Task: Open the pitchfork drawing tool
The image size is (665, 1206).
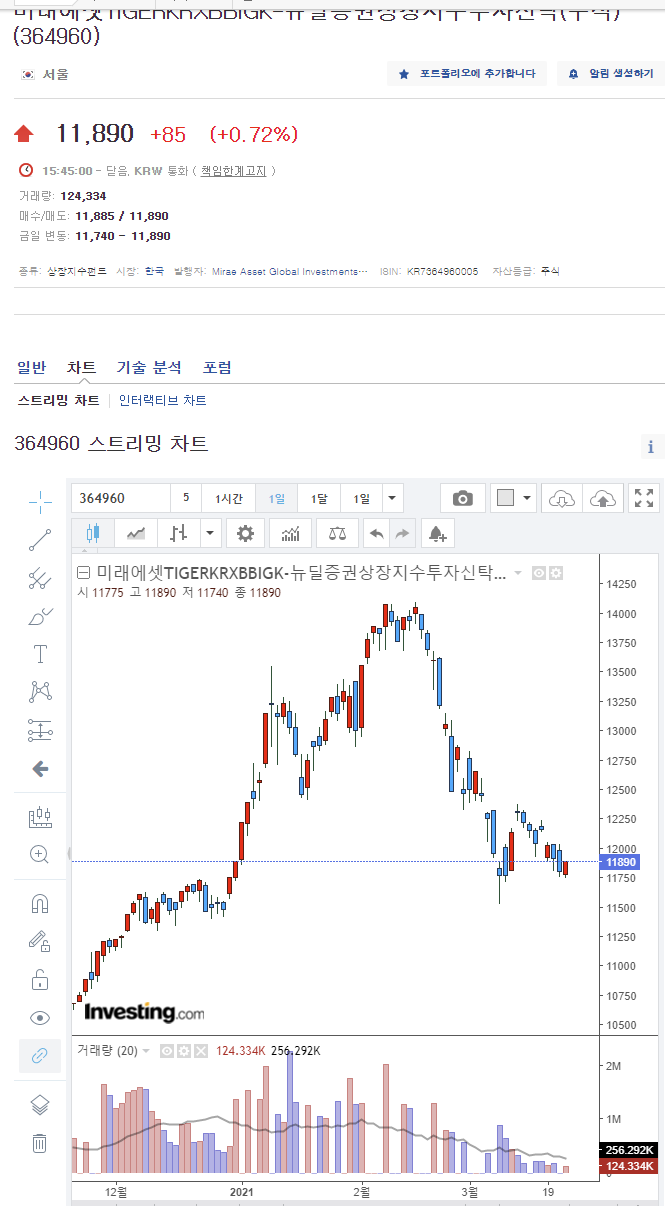Action: (x=40, y=578)
